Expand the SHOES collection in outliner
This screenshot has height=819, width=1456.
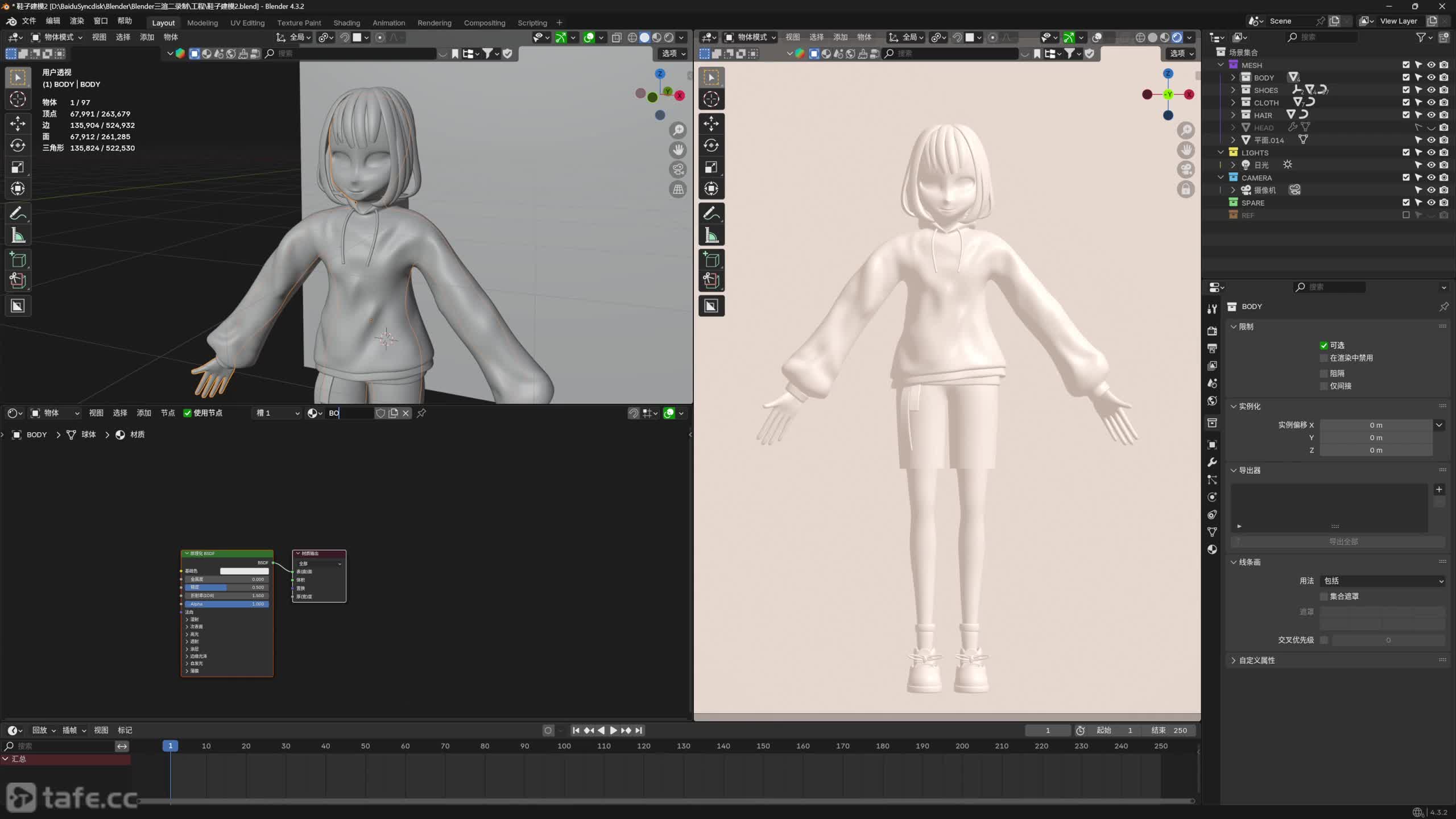(x=1233, y=90)
